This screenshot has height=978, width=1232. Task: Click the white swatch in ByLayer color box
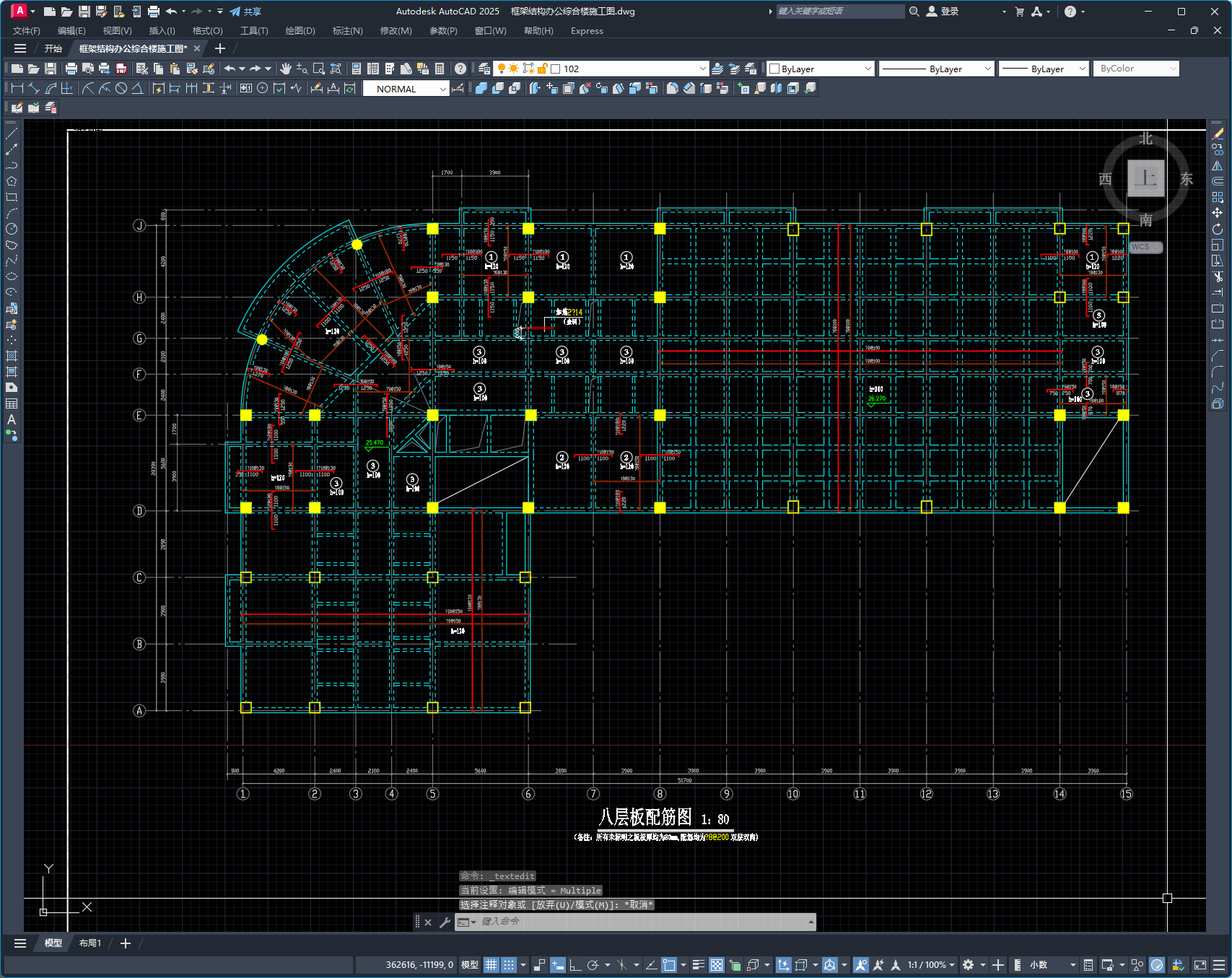774,69
